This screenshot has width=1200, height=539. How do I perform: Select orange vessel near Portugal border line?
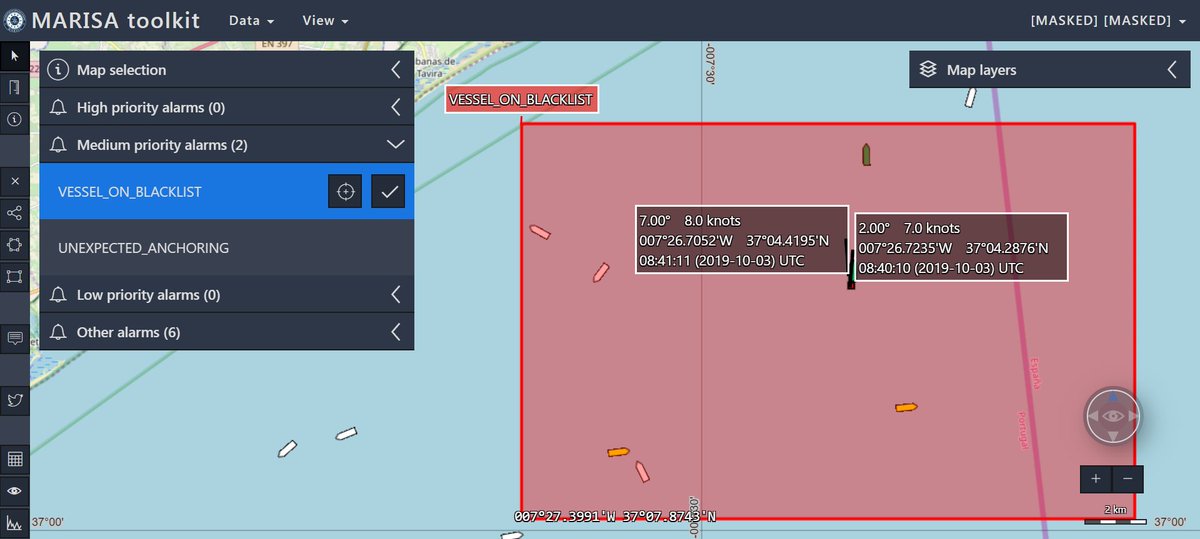(906, 407)
